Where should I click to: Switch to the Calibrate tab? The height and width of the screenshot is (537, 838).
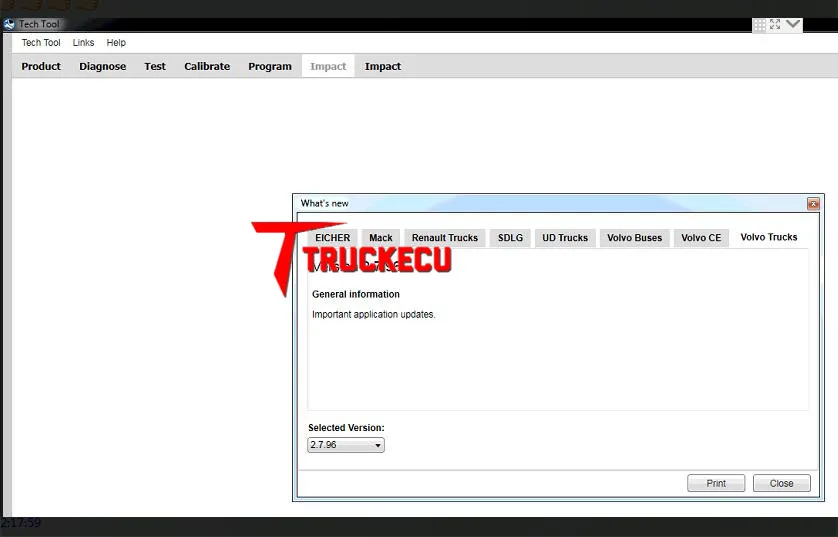(x=207, y=66)
